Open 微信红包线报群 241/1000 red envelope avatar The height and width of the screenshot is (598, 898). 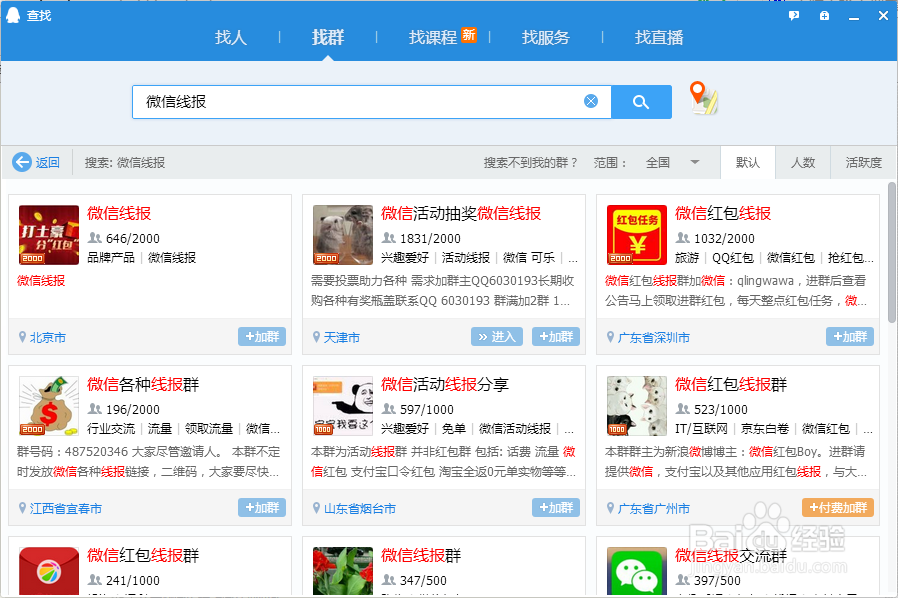click(49, 571)
